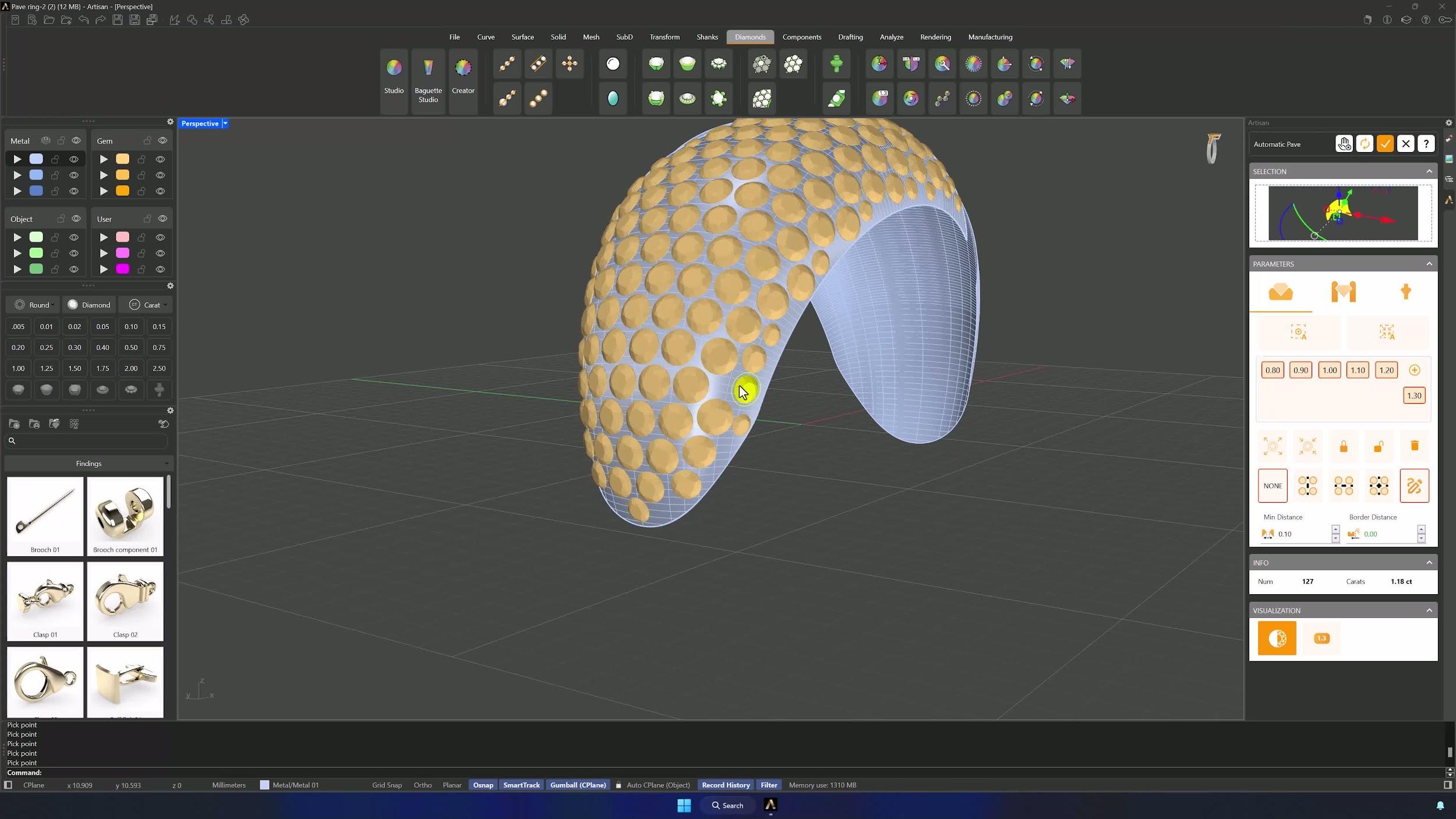Click the light pink User layer swatch

(x=122, y=237)
